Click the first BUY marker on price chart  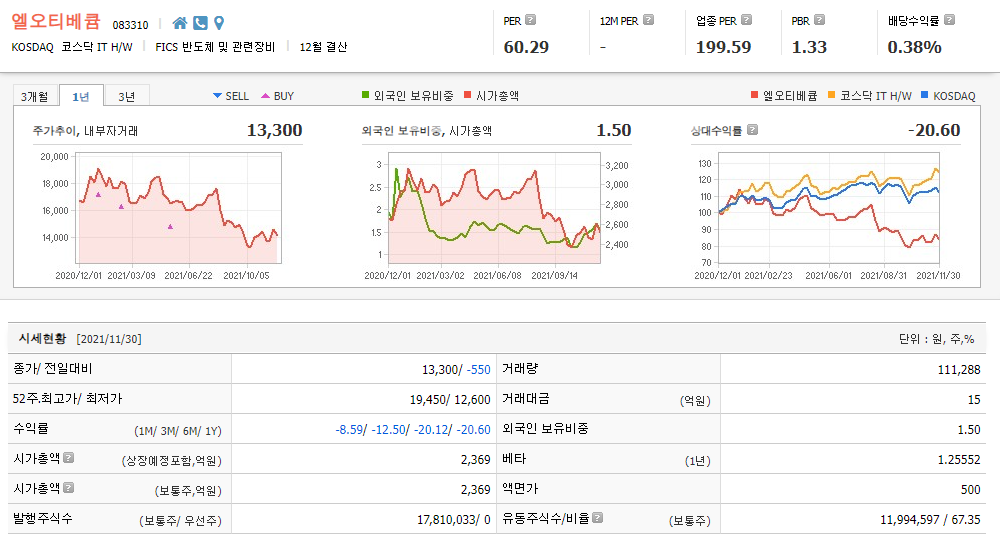click(x=98, y=195)
